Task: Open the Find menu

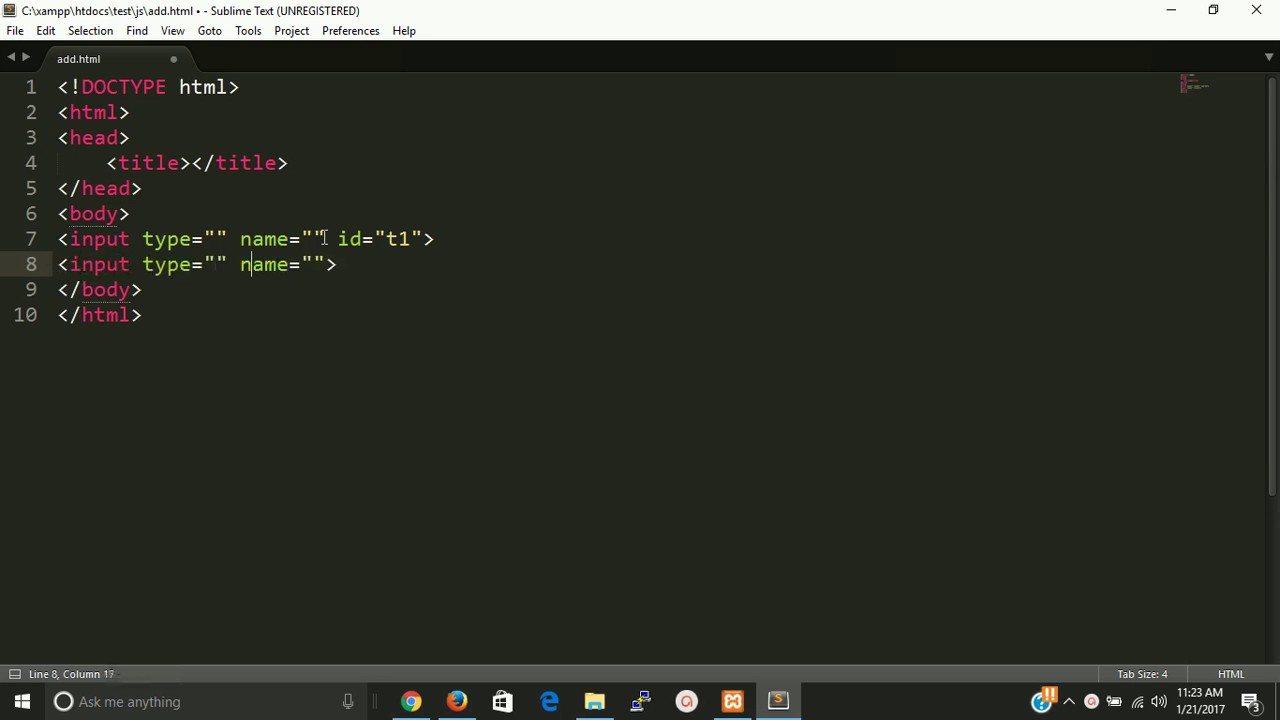Action: pyautogui.click(x=137, y=31)
